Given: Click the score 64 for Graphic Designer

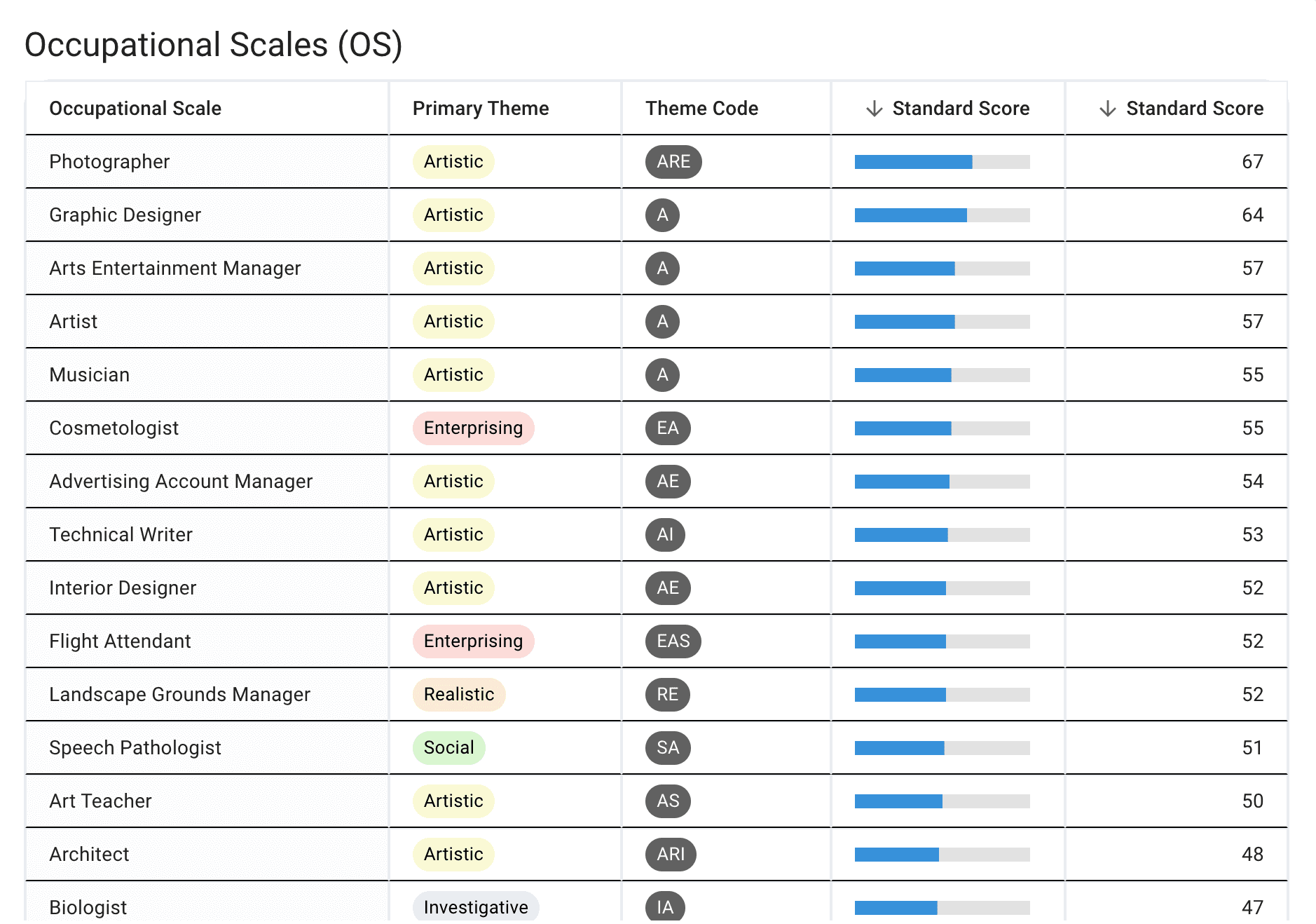Looking at the screenshot, I should pos(1252,215).
